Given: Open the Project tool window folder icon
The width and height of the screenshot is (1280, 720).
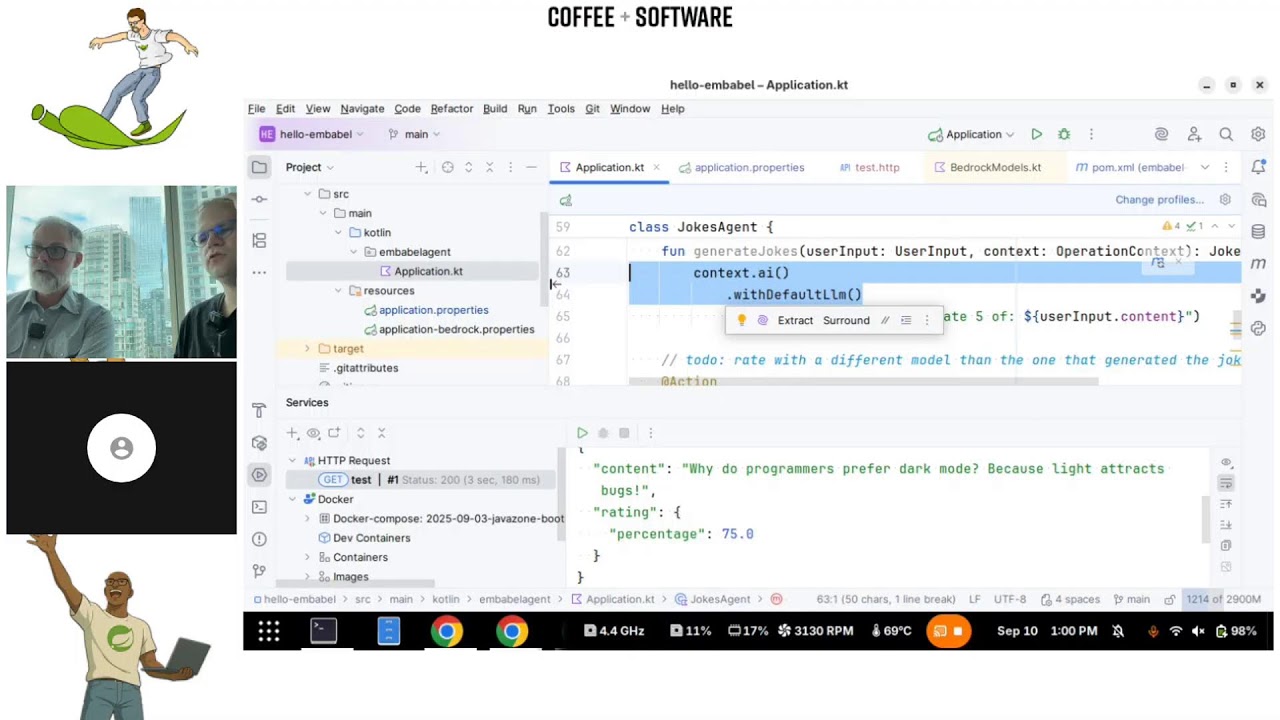Looking at the screenshot, I should click(259, 167).
